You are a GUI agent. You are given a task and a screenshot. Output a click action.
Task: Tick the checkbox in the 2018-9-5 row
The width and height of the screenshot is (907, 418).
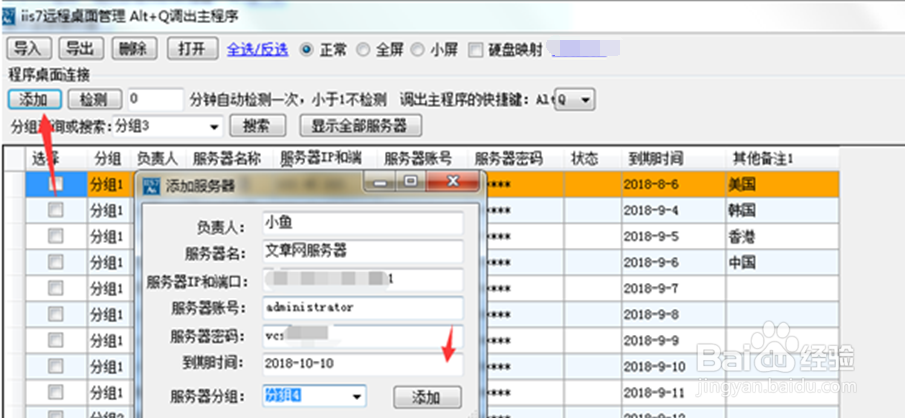tap(56, 236)
